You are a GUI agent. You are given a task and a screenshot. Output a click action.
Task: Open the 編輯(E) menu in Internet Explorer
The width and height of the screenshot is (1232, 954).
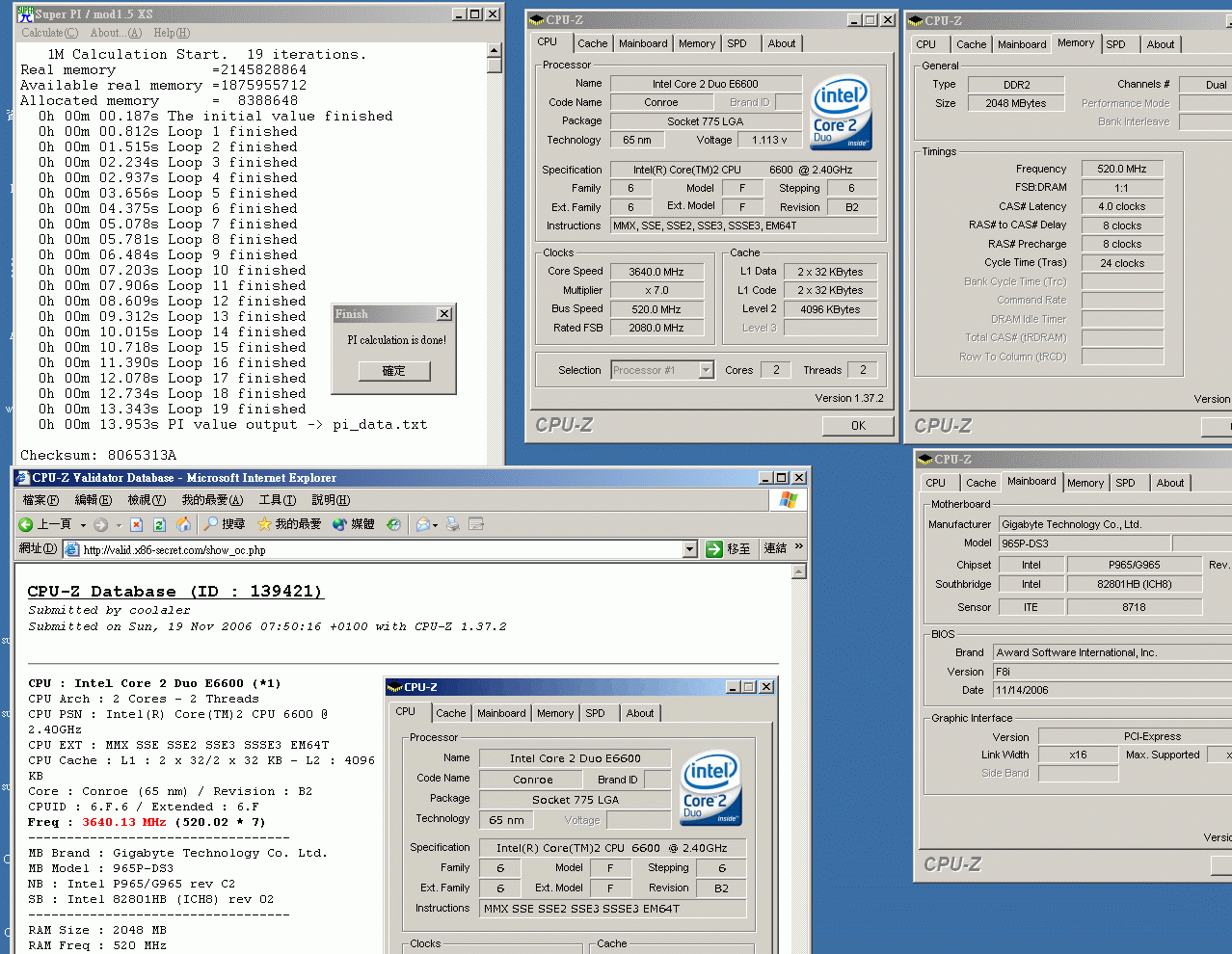94,500
